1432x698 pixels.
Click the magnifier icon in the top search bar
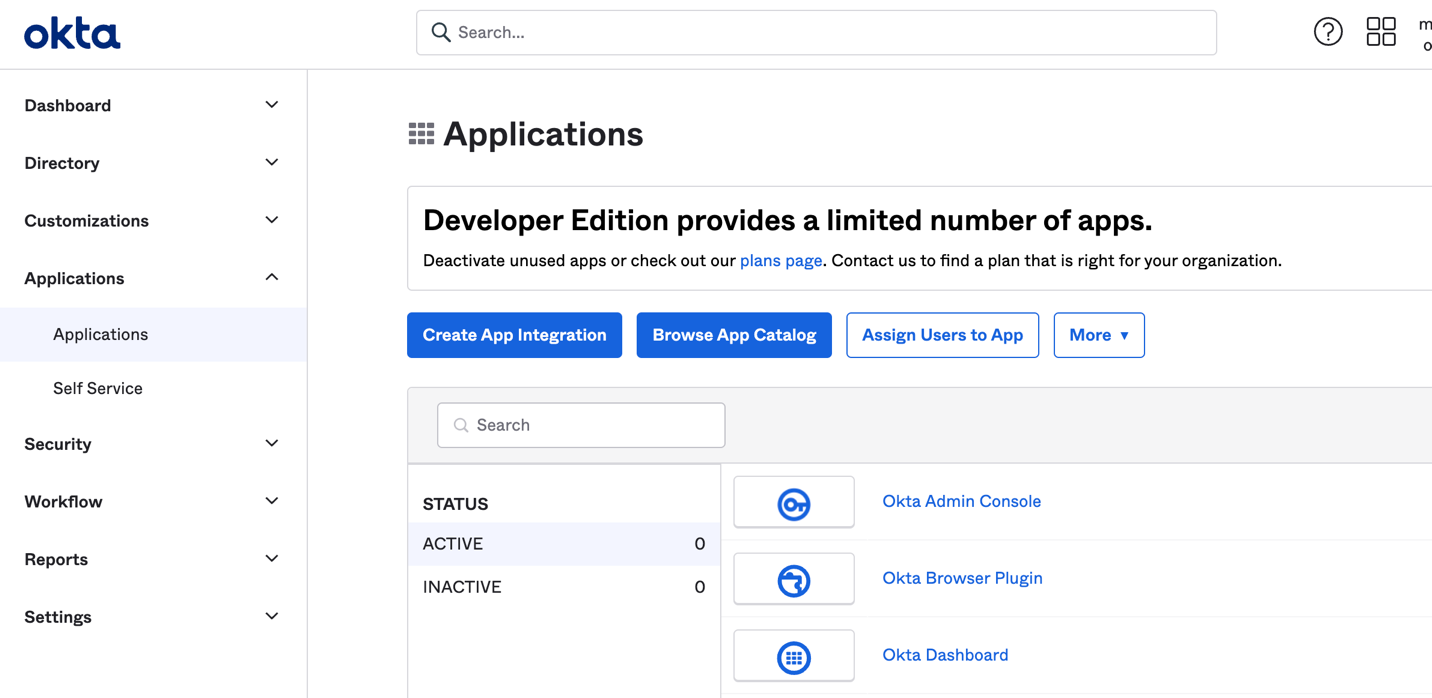(440, 32)
